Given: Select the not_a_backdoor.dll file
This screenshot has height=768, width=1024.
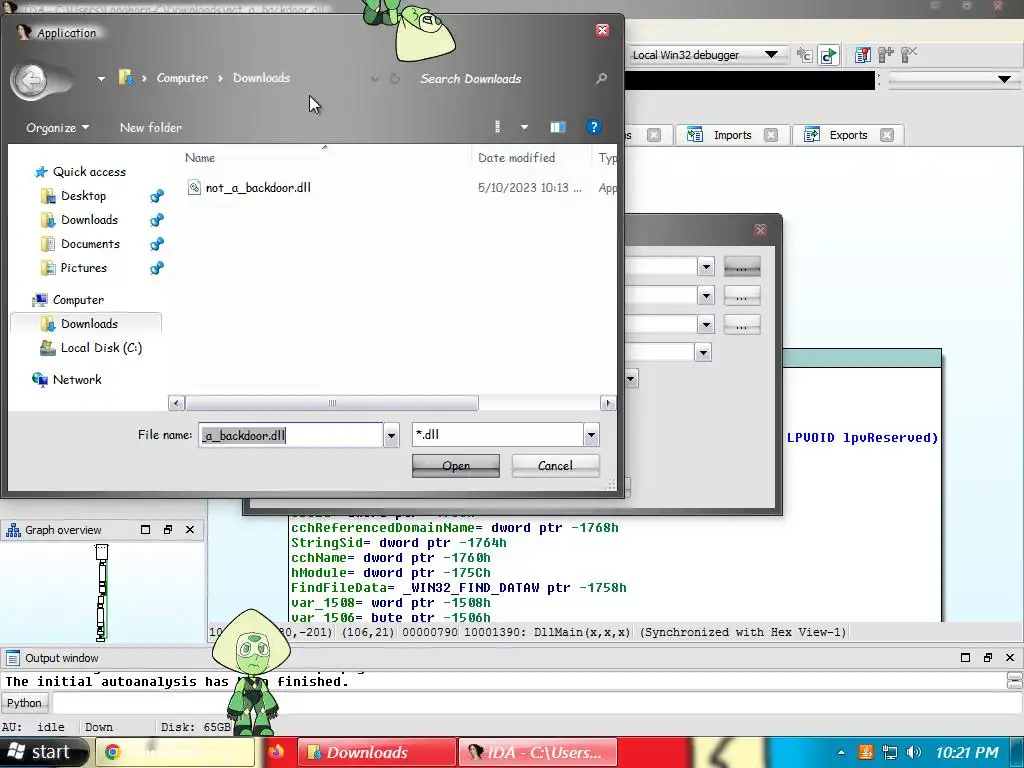Looking at the screenshot, I should 258,188.
